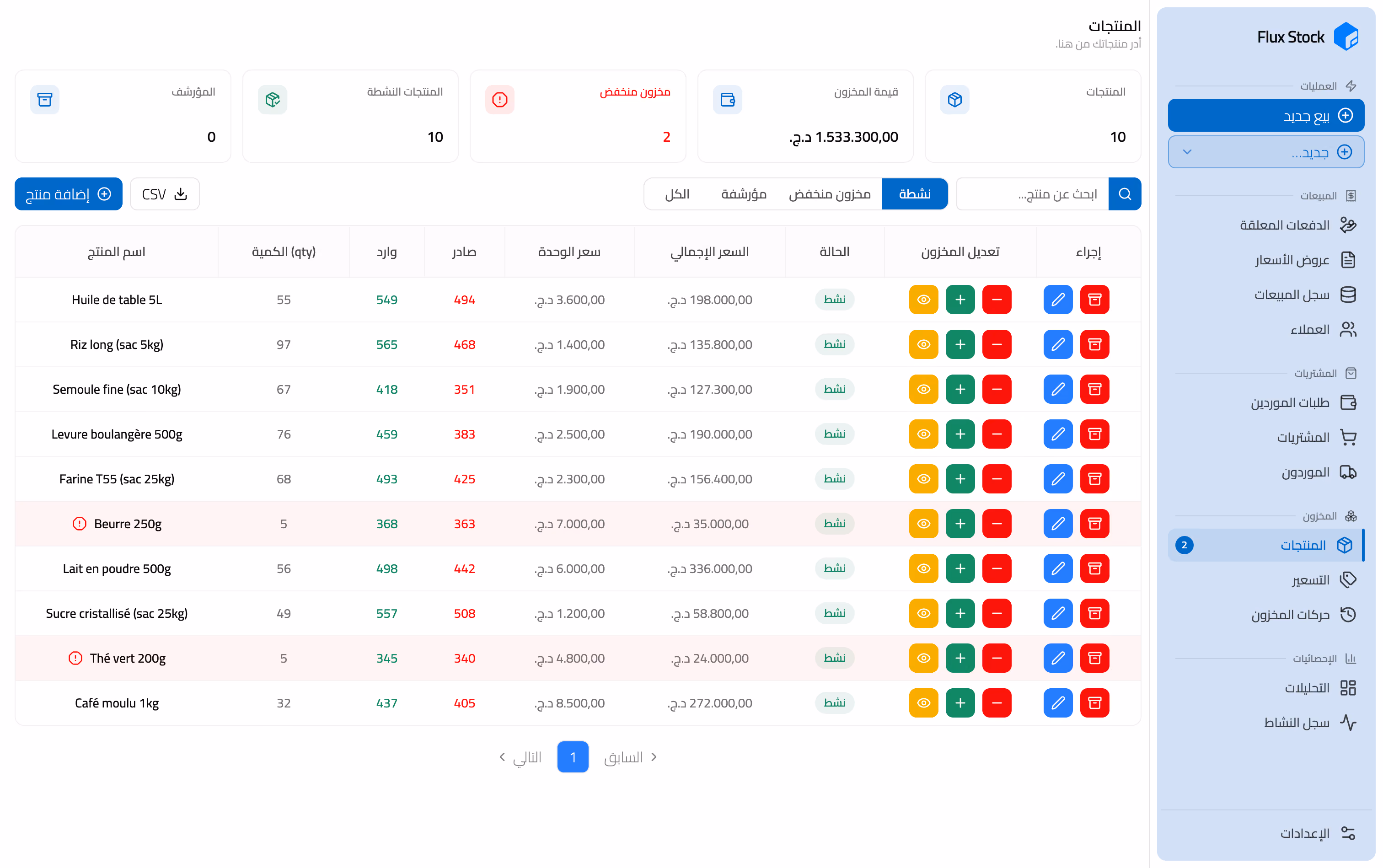Increase stock for Riz long (sac 5kg)
The height and width of the screenshot is (868, 1383).
coord(960,344)
